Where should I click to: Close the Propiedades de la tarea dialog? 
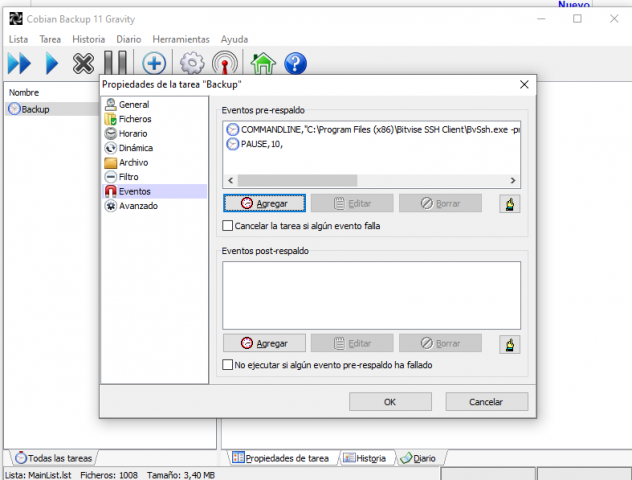tap(524, 85)
